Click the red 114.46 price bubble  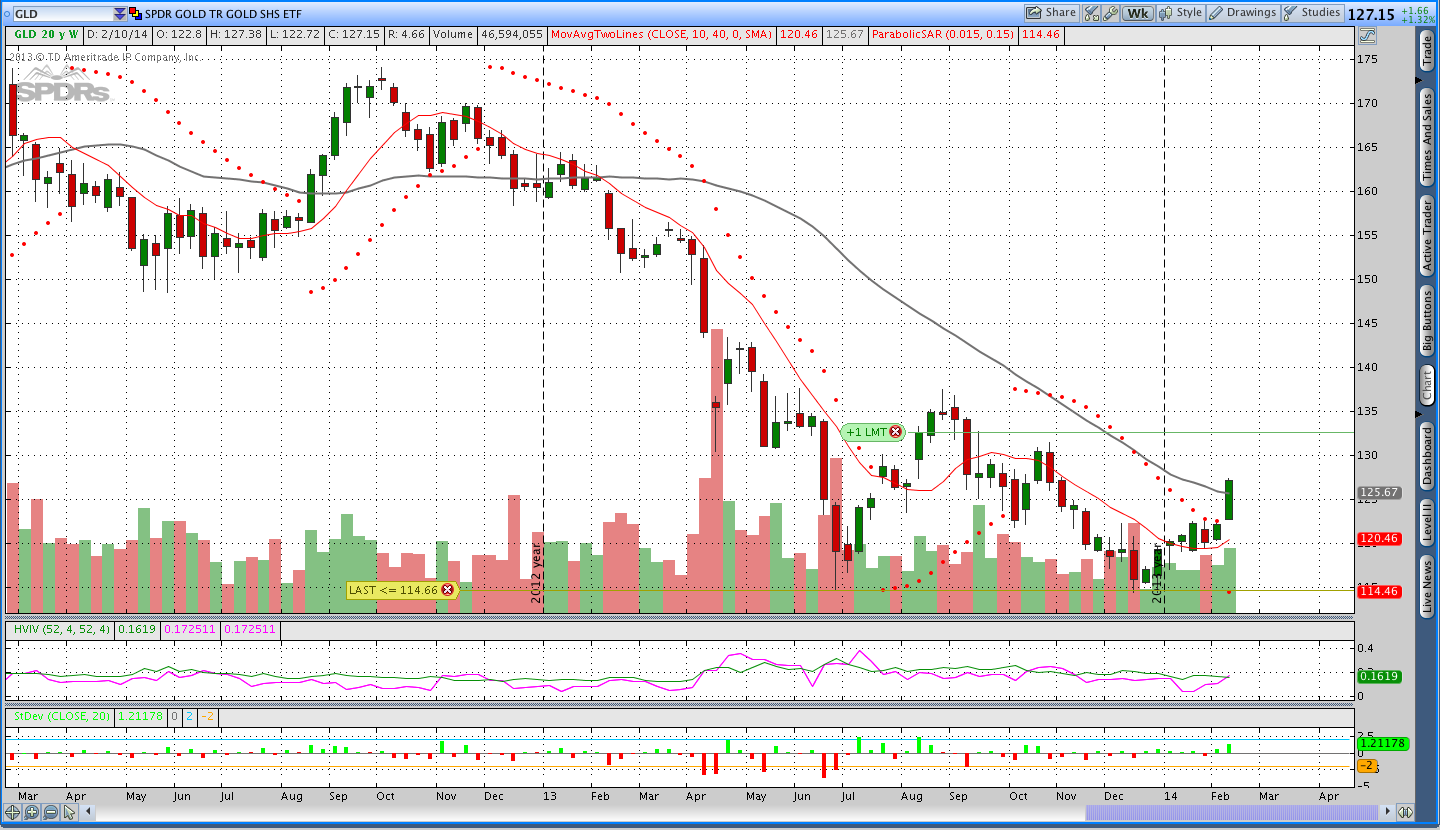(x=1378, y=592)
